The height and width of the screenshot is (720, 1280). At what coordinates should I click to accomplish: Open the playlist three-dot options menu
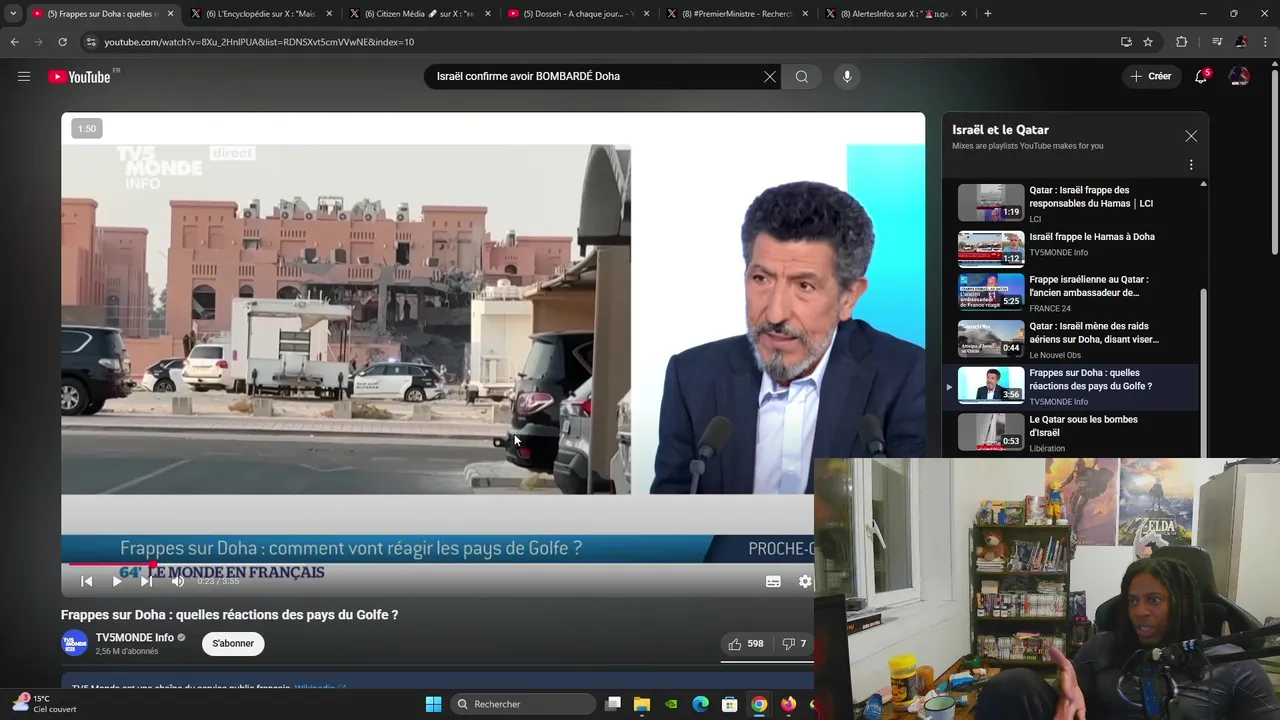(x=1191, y=165)
